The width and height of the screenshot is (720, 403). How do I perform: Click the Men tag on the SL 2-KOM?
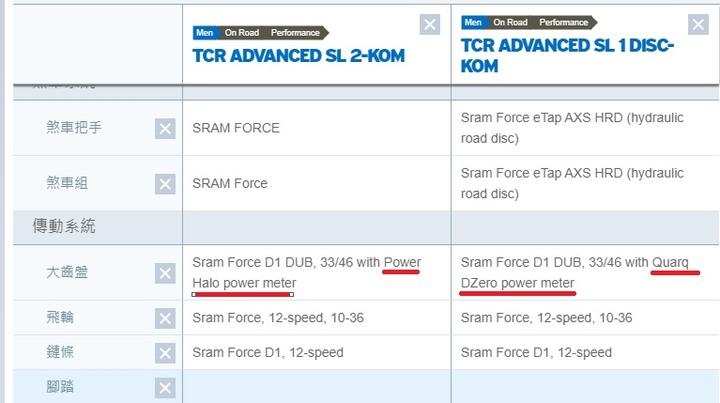(204, 33)
